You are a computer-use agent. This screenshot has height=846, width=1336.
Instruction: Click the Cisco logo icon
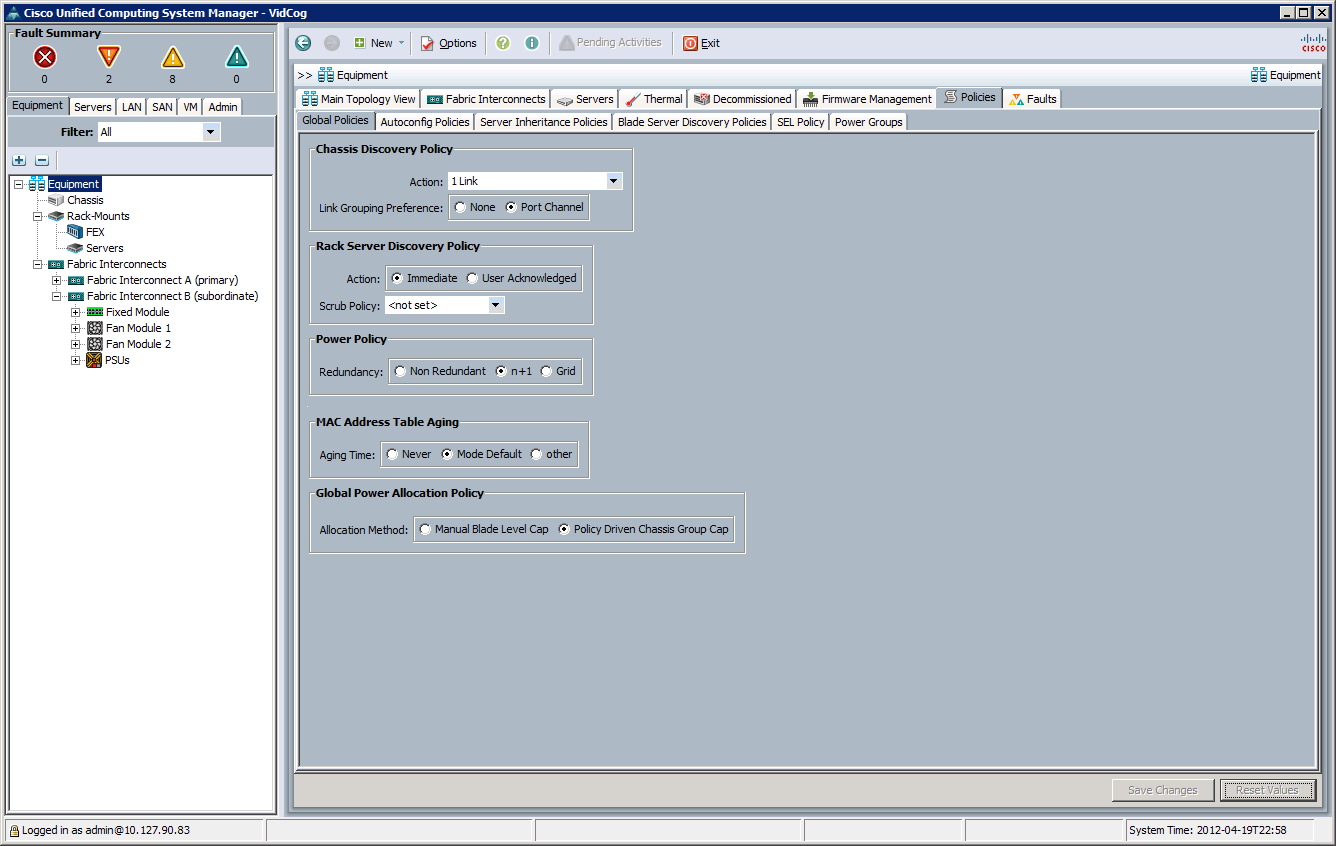click(x=1313, y=42)
